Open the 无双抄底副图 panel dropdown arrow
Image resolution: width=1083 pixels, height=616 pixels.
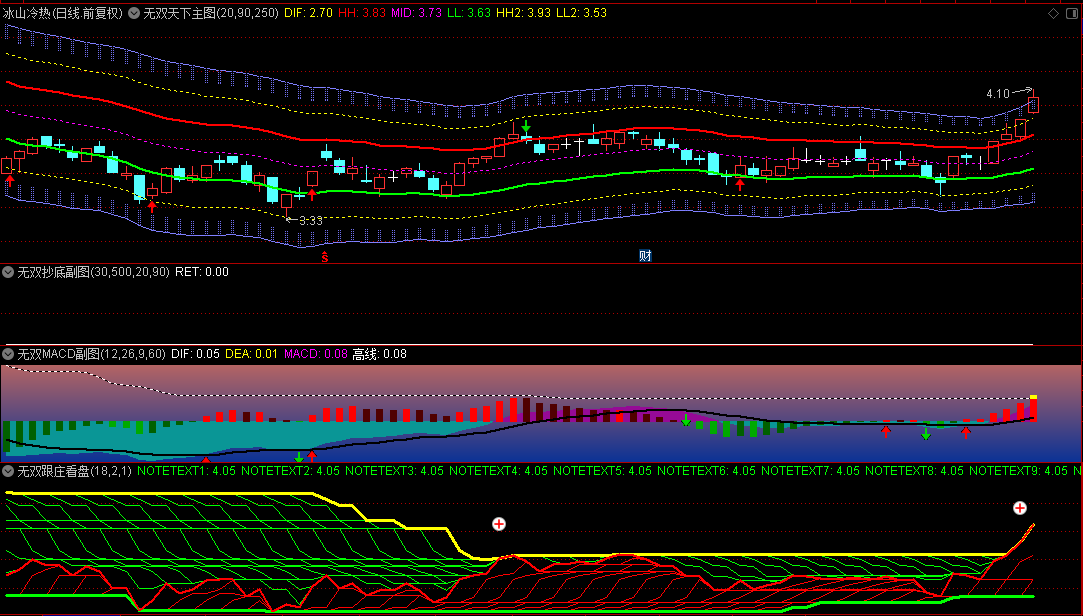point(8,272)
